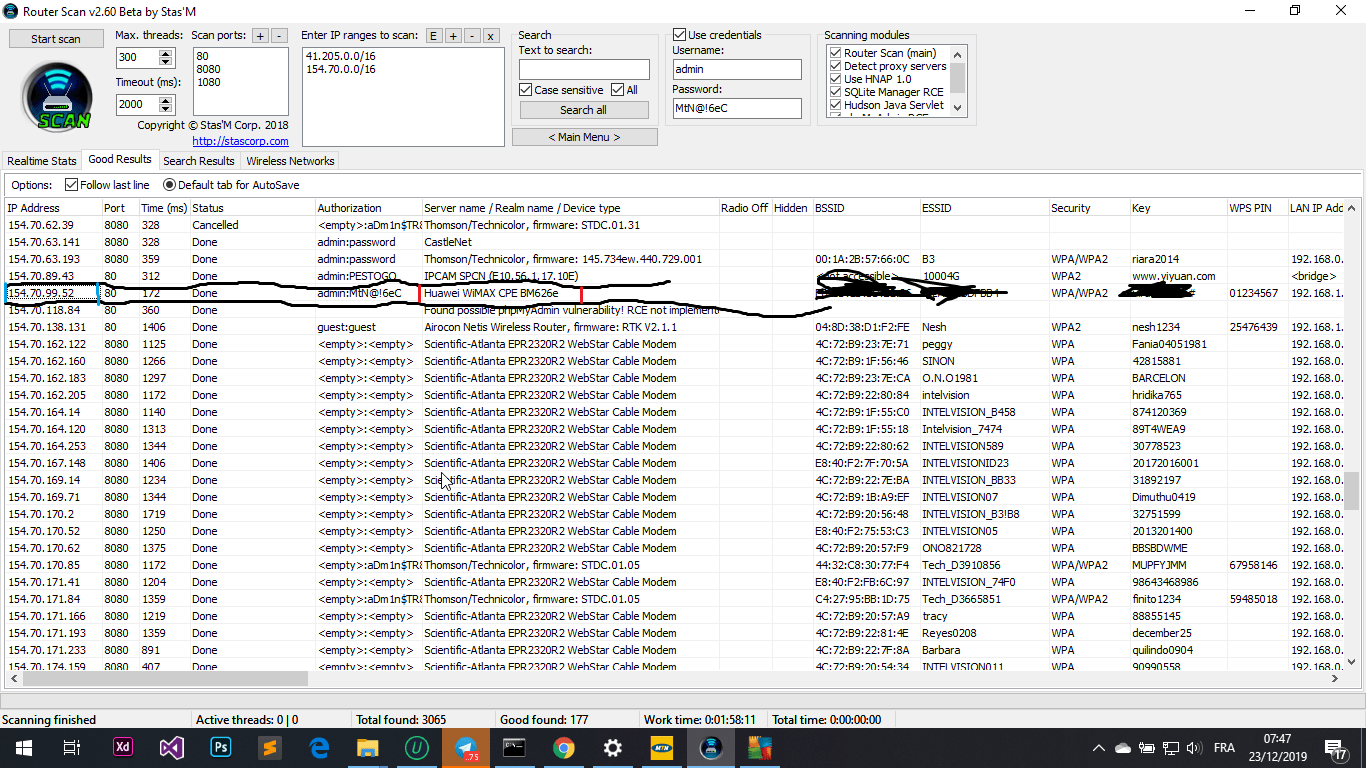The height and width of the screenshot is (768, 1366).
Task: Toggle the SQLite Manager RCE module
Action: tap(835, 92)
